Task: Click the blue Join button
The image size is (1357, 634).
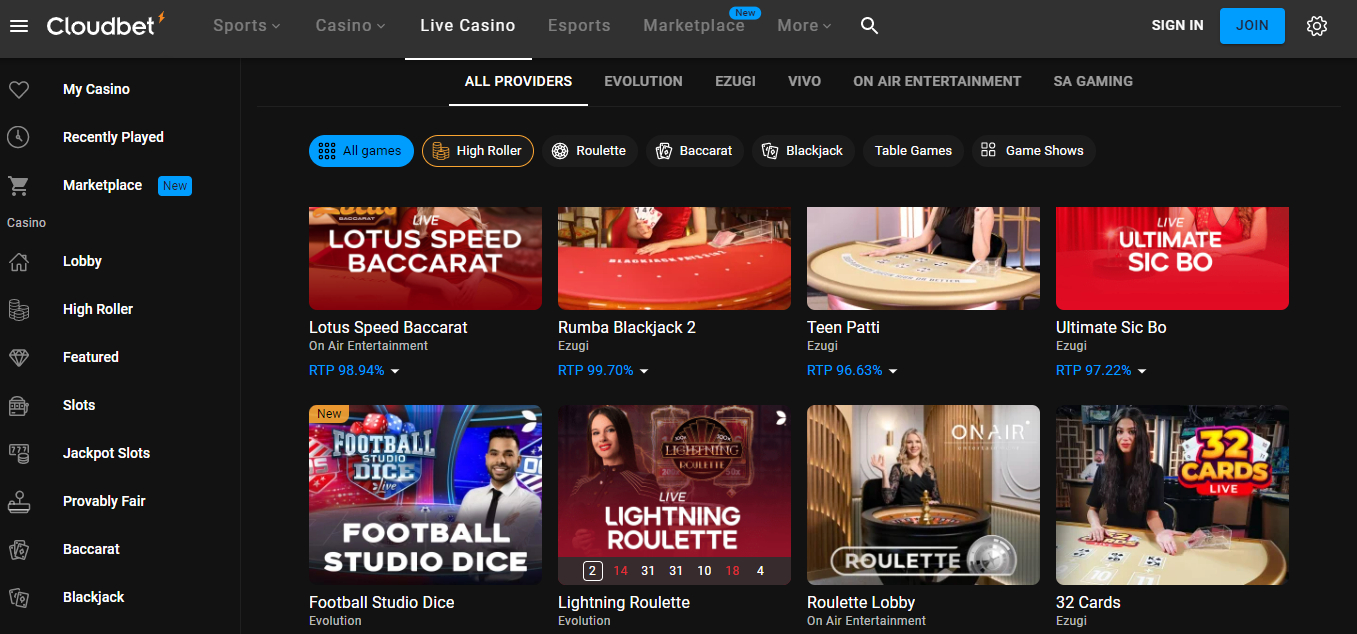Action: (1252, 26)
